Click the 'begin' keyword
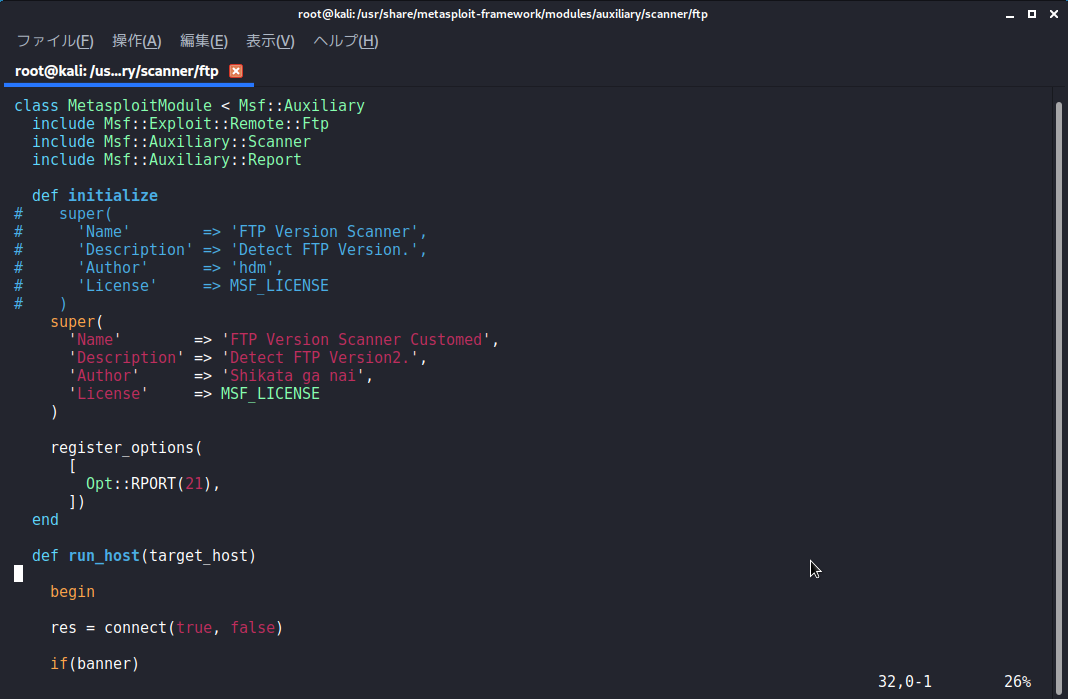Viewport: 1068px width, 699px height. tap(73, 591)
